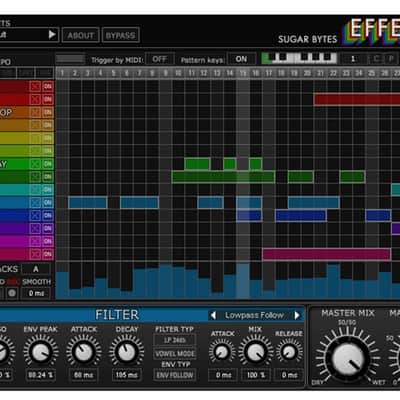Toggle ON for the second red track
The image size is (400, 400).
tap(48, 99)
